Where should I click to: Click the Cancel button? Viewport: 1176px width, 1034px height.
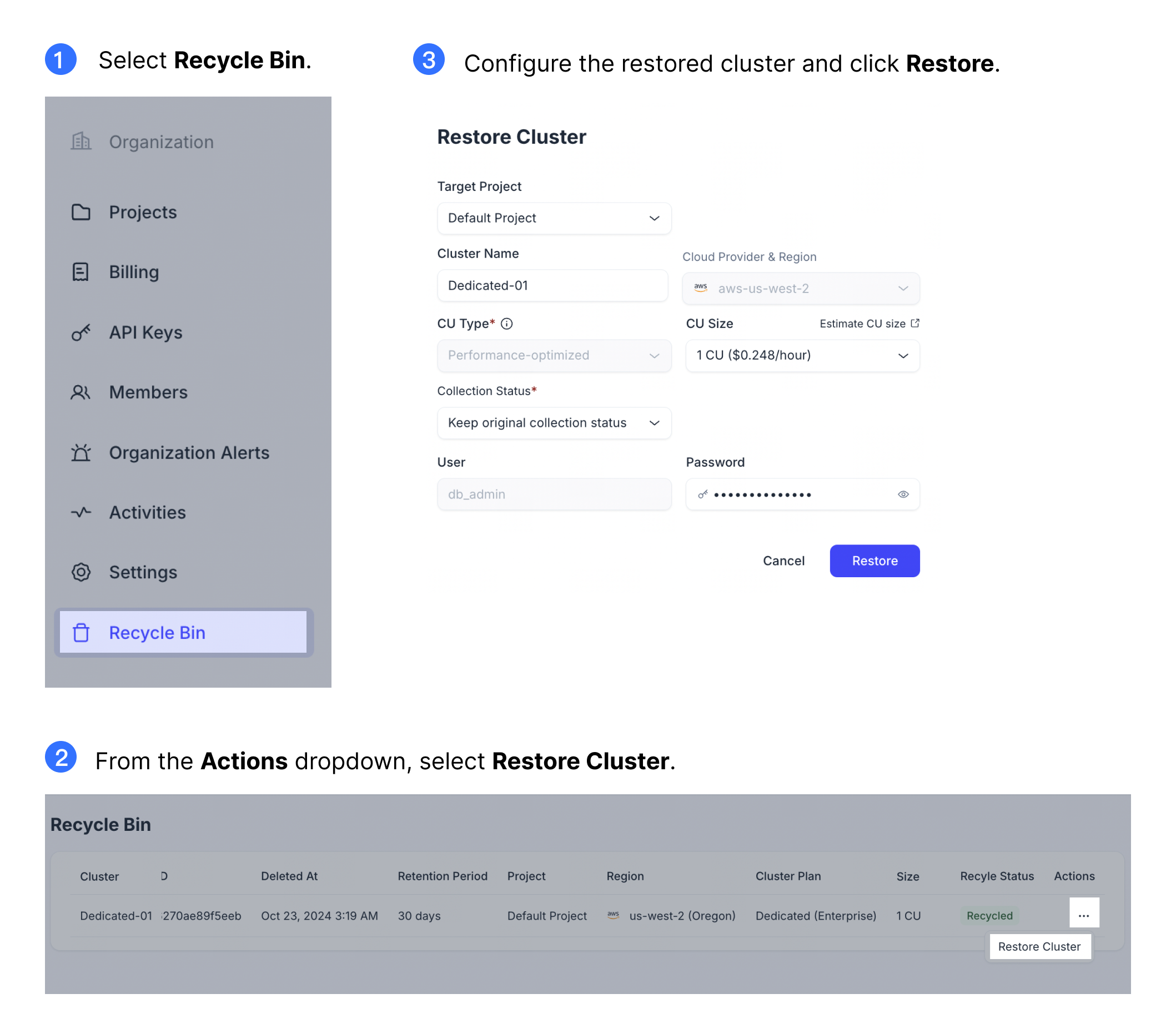click(x=783, y=561)
